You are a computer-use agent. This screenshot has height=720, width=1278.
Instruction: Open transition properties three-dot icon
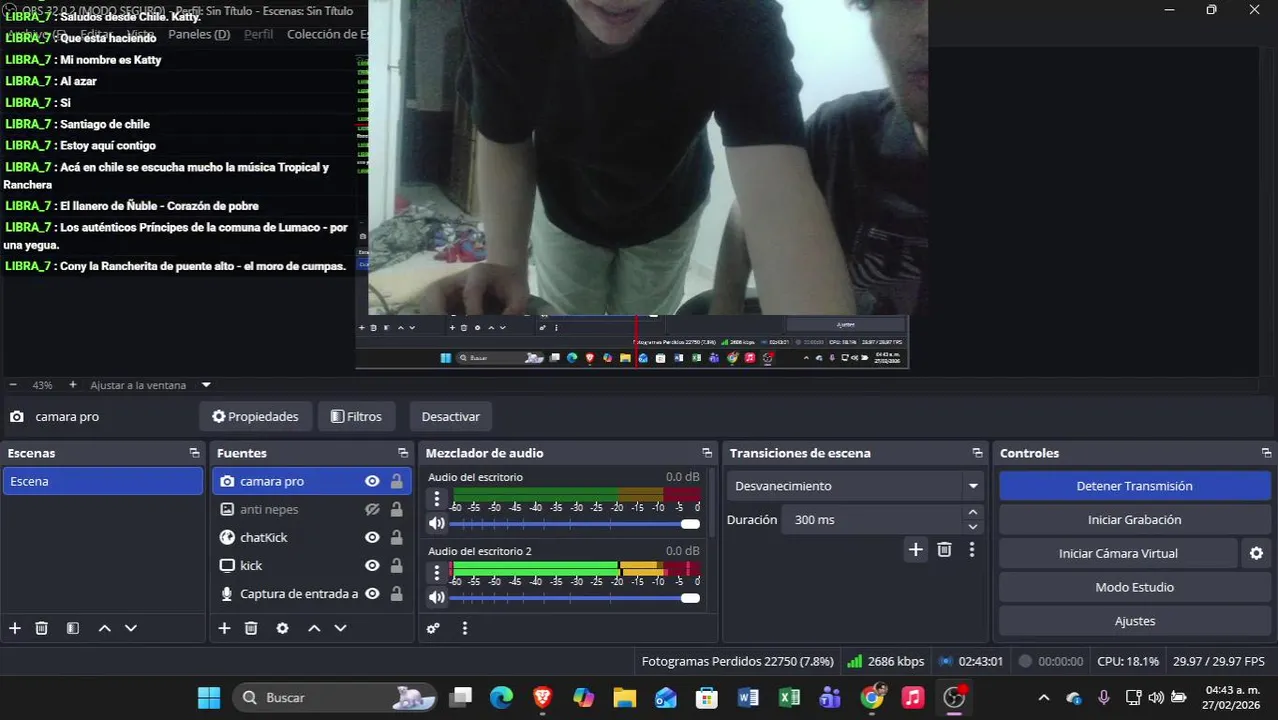(x=971, y=549)
